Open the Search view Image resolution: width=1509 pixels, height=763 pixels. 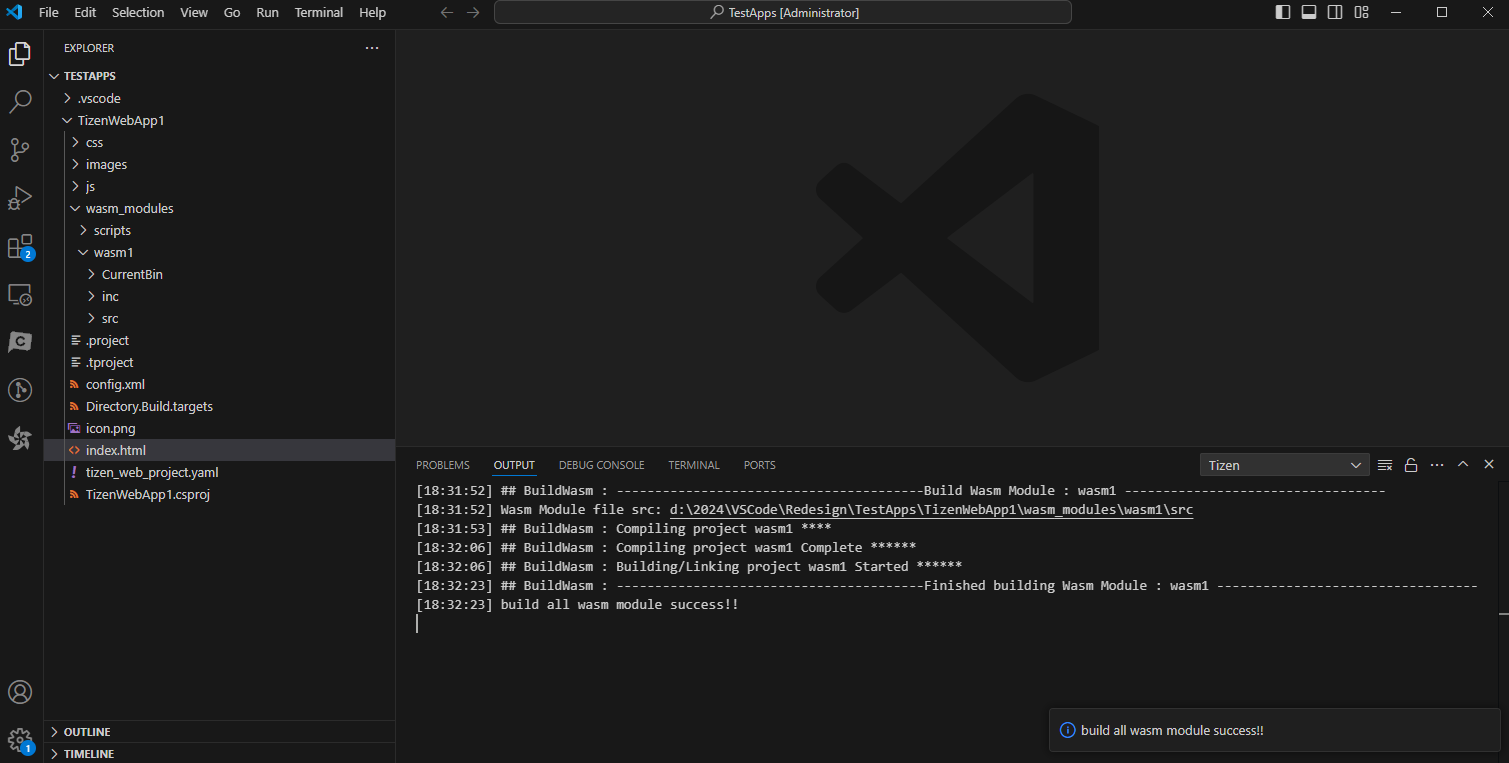click(20, 102)
